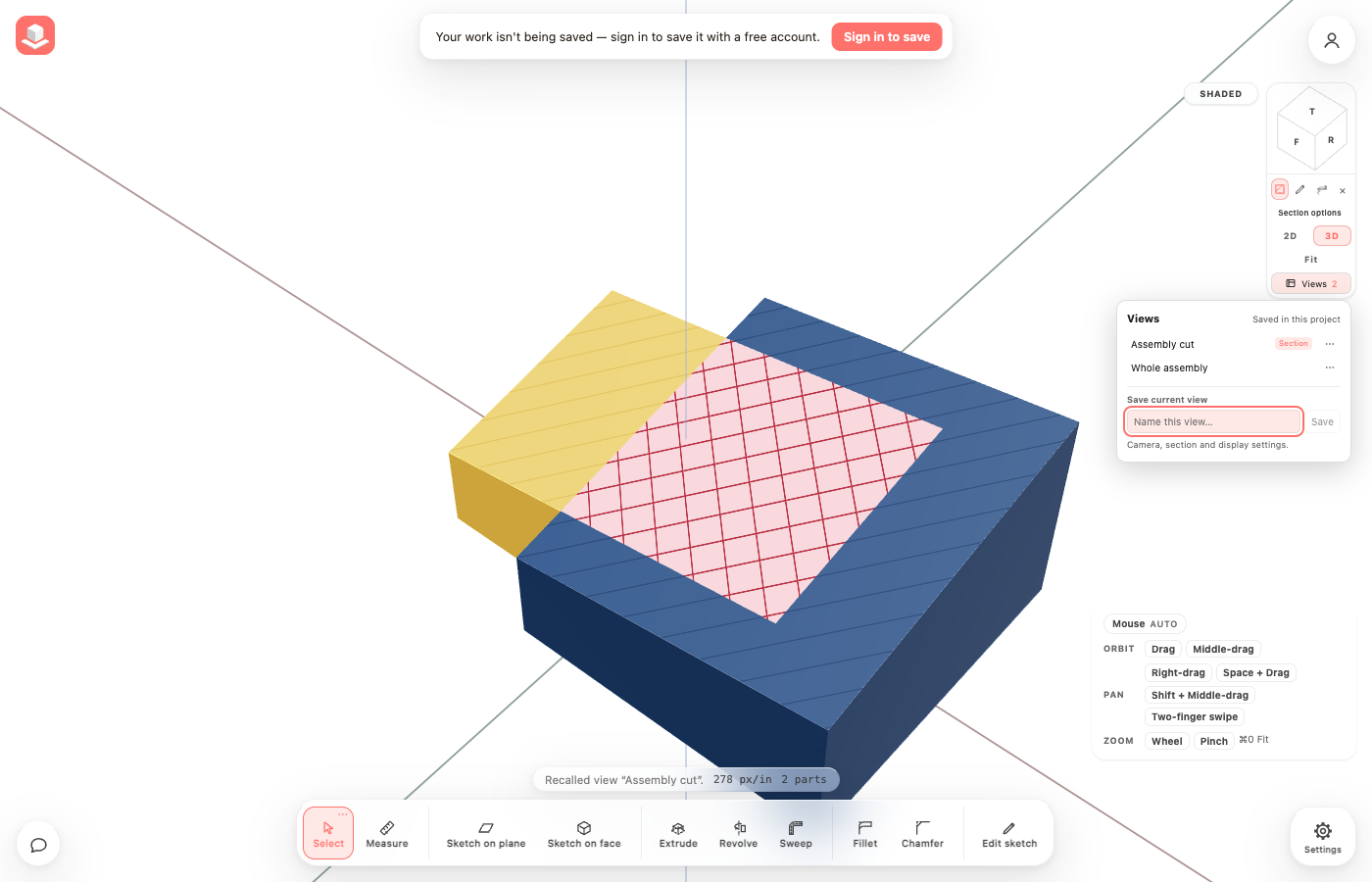Open Edit sketch tool
Image resolution: width=1372 pixels, height=882 pixels.
click(x=1009, y=833)
